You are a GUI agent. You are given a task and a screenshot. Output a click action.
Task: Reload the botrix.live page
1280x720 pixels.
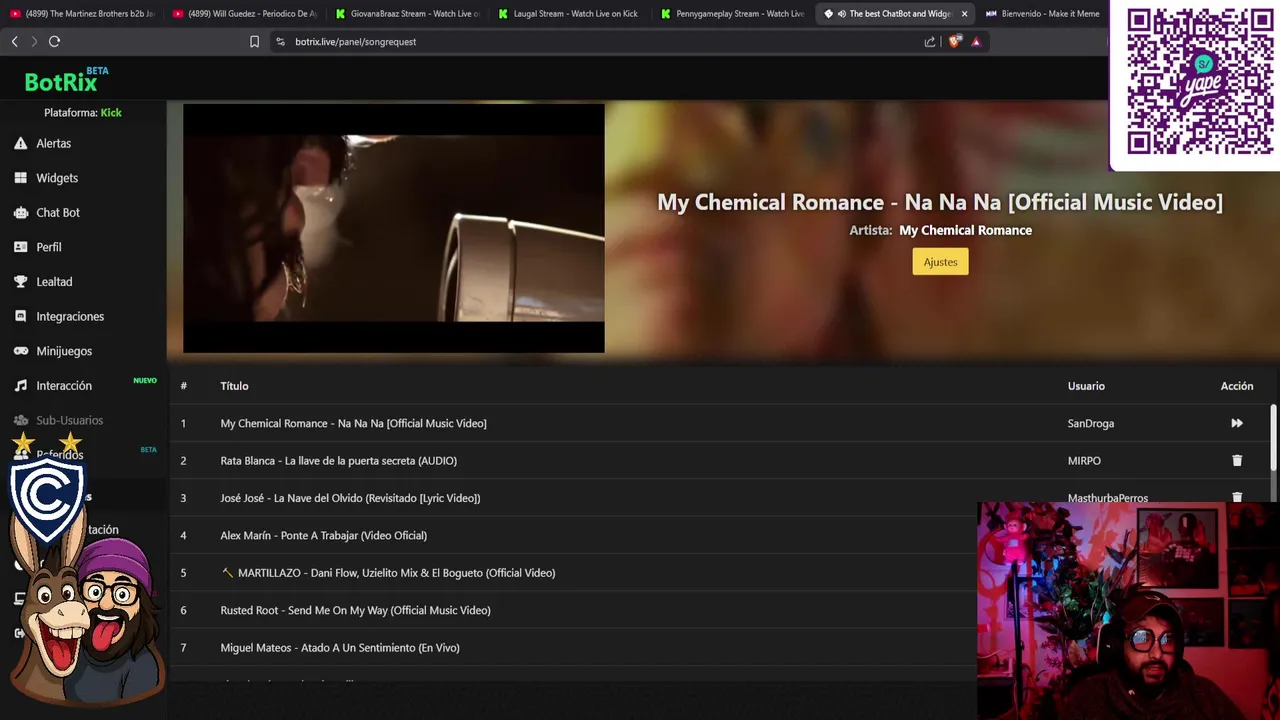tap(54, 41)
